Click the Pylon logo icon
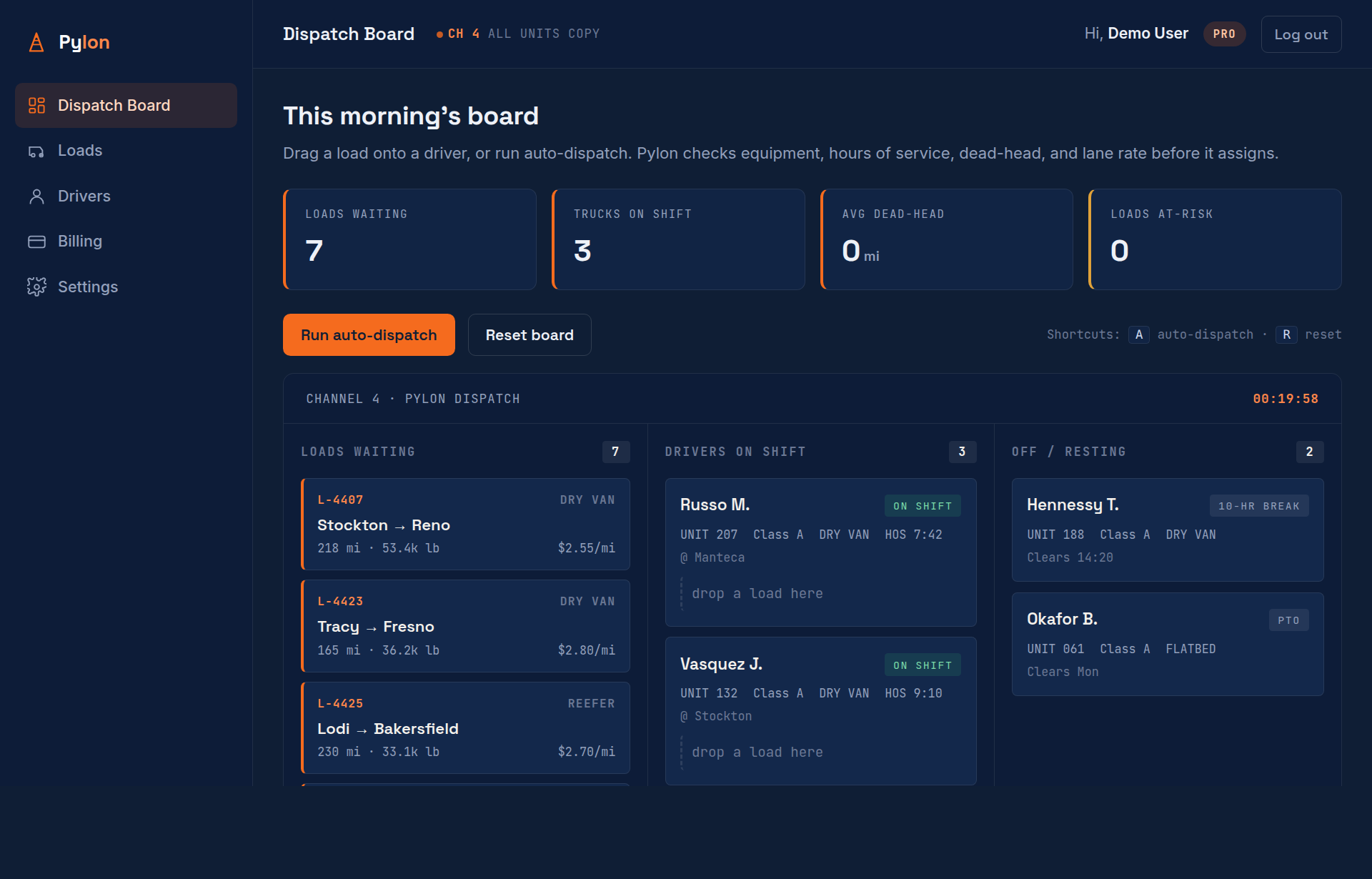 (36, 42)
